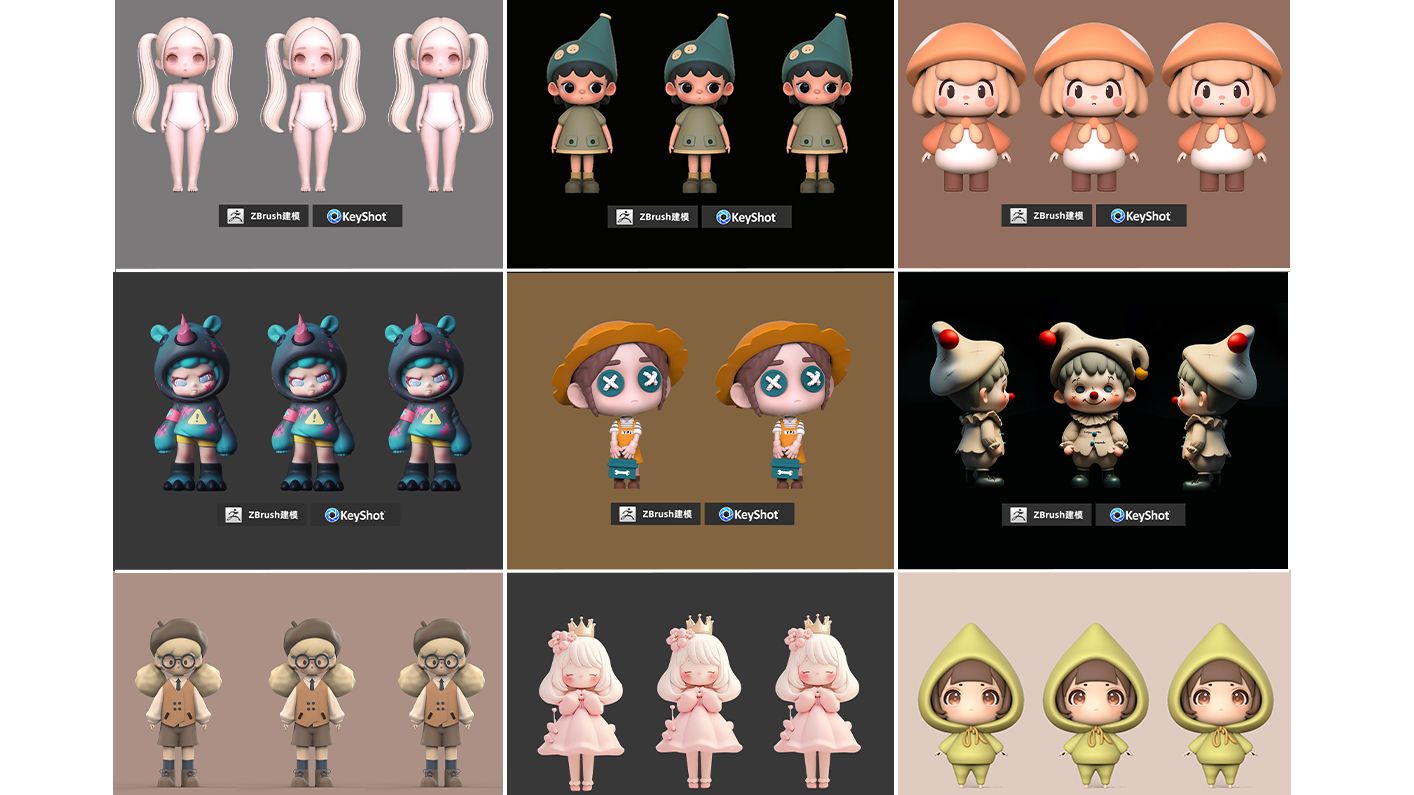Click KeyShot badge under twin-ponytail doll

[x=357, y=216]
